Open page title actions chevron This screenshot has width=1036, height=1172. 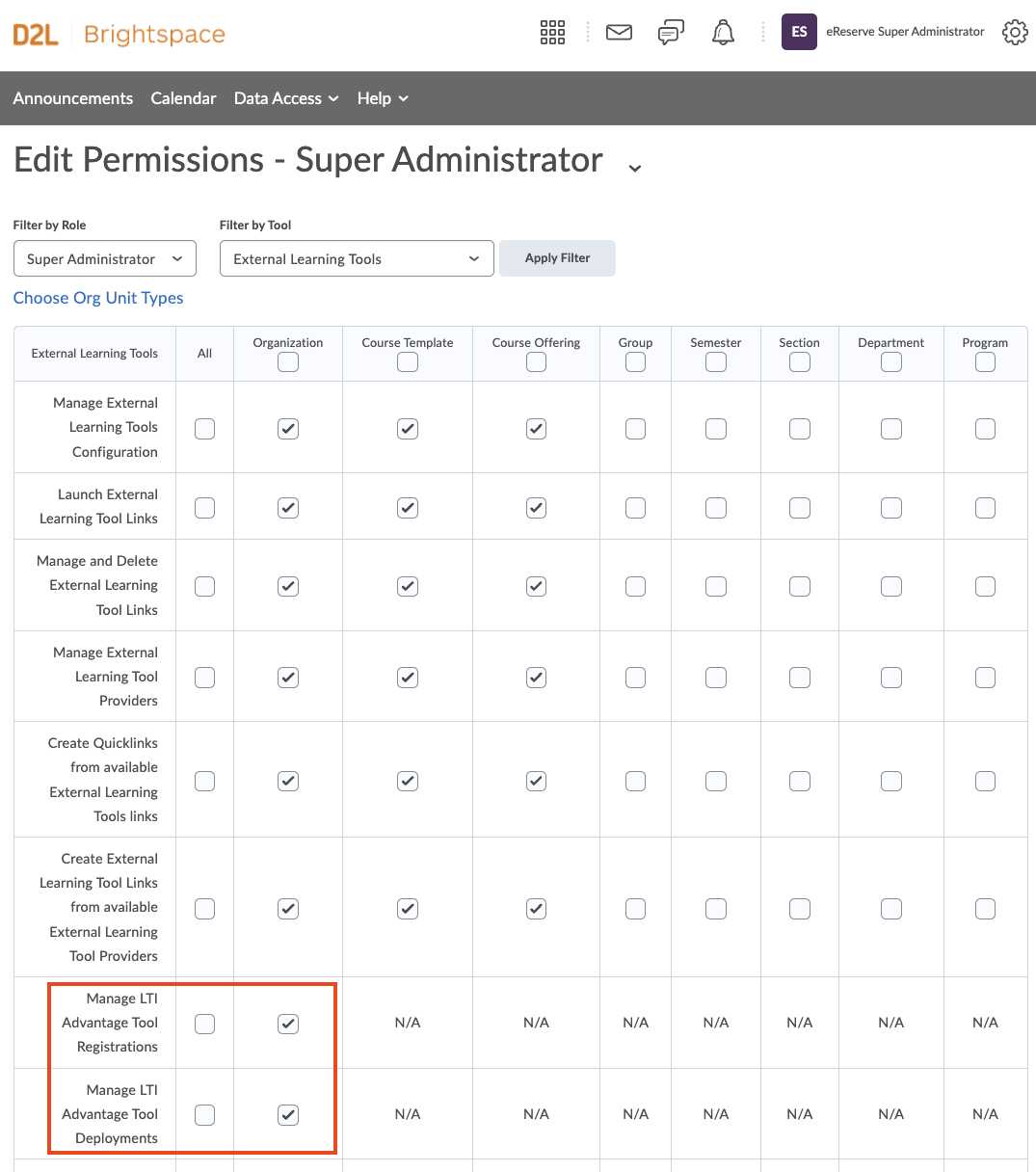pyautogui.click(x=634, y=169)
